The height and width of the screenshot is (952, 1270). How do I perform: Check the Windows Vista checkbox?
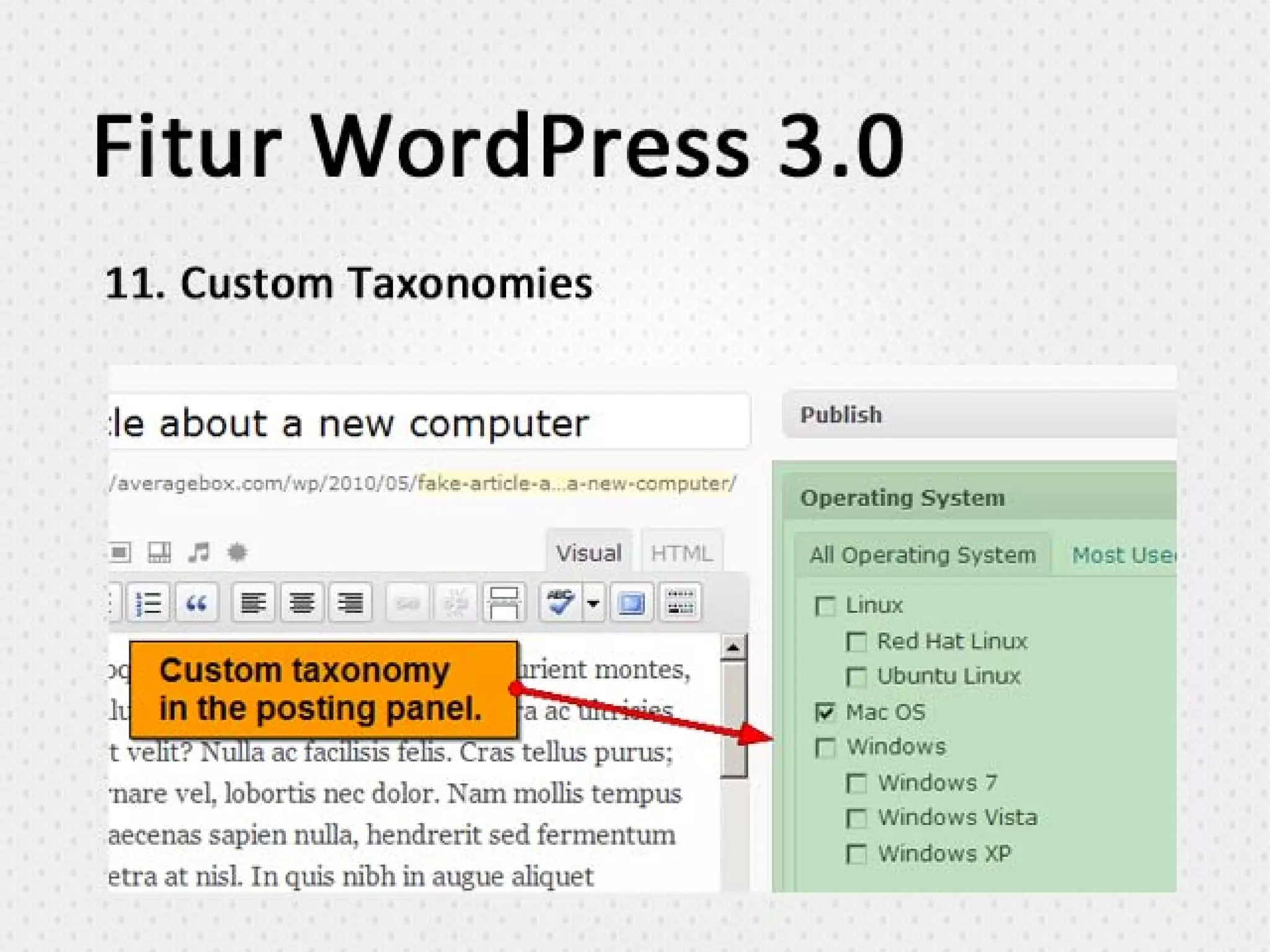(856, 819)
